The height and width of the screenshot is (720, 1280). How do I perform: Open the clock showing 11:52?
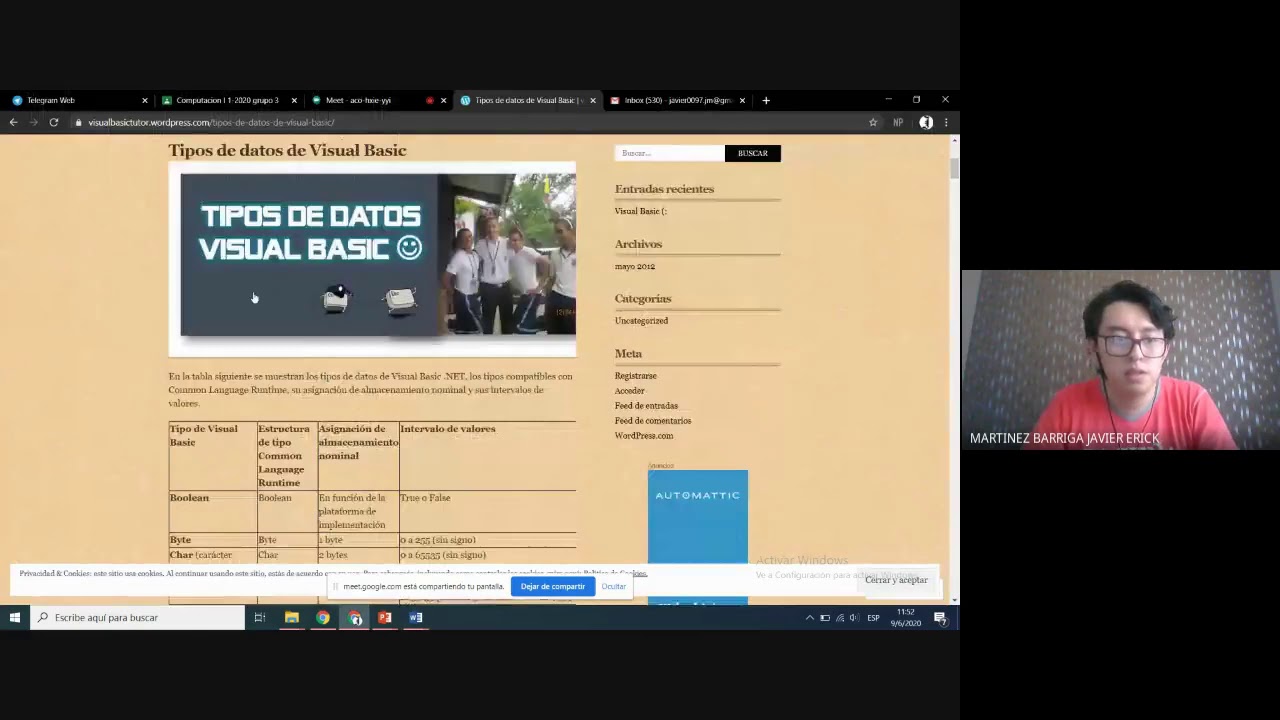click(x=905, y=617)
